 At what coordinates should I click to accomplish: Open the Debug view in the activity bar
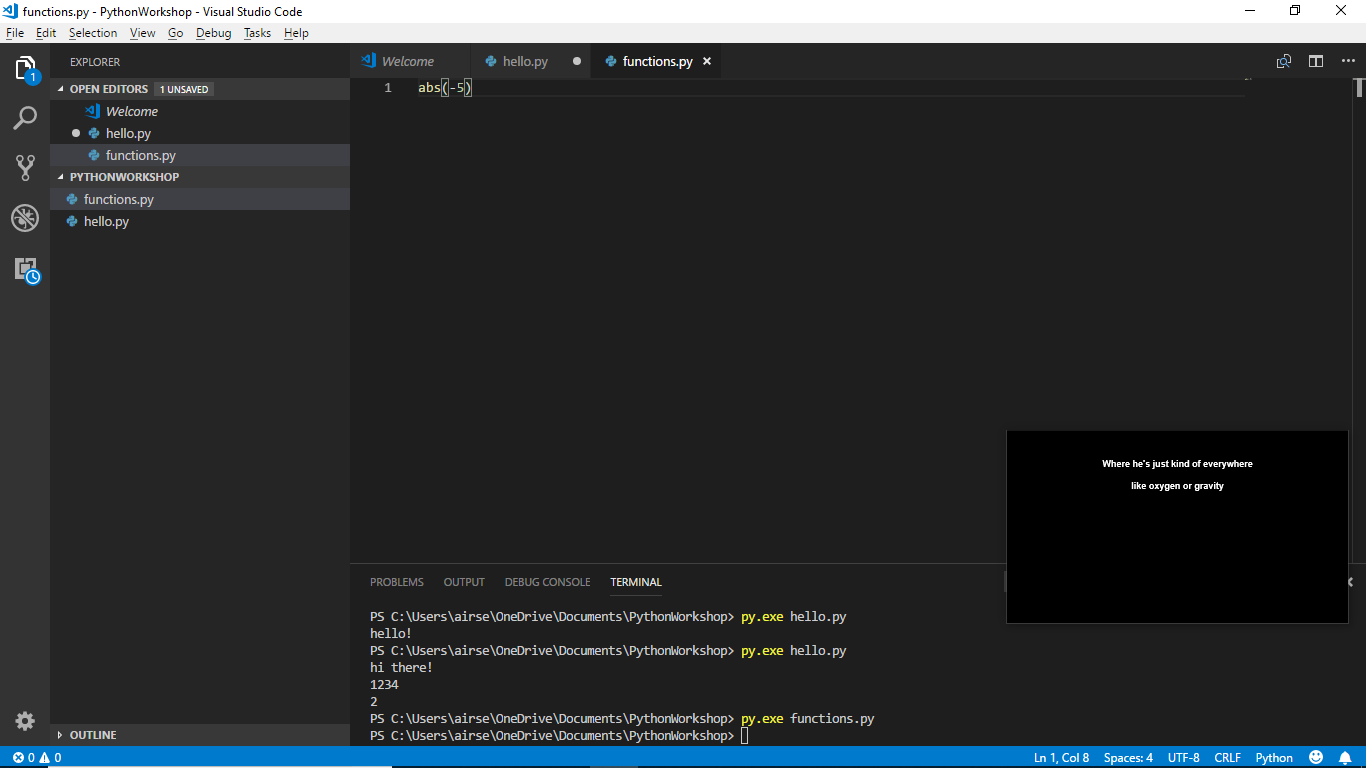pos(25,217)
